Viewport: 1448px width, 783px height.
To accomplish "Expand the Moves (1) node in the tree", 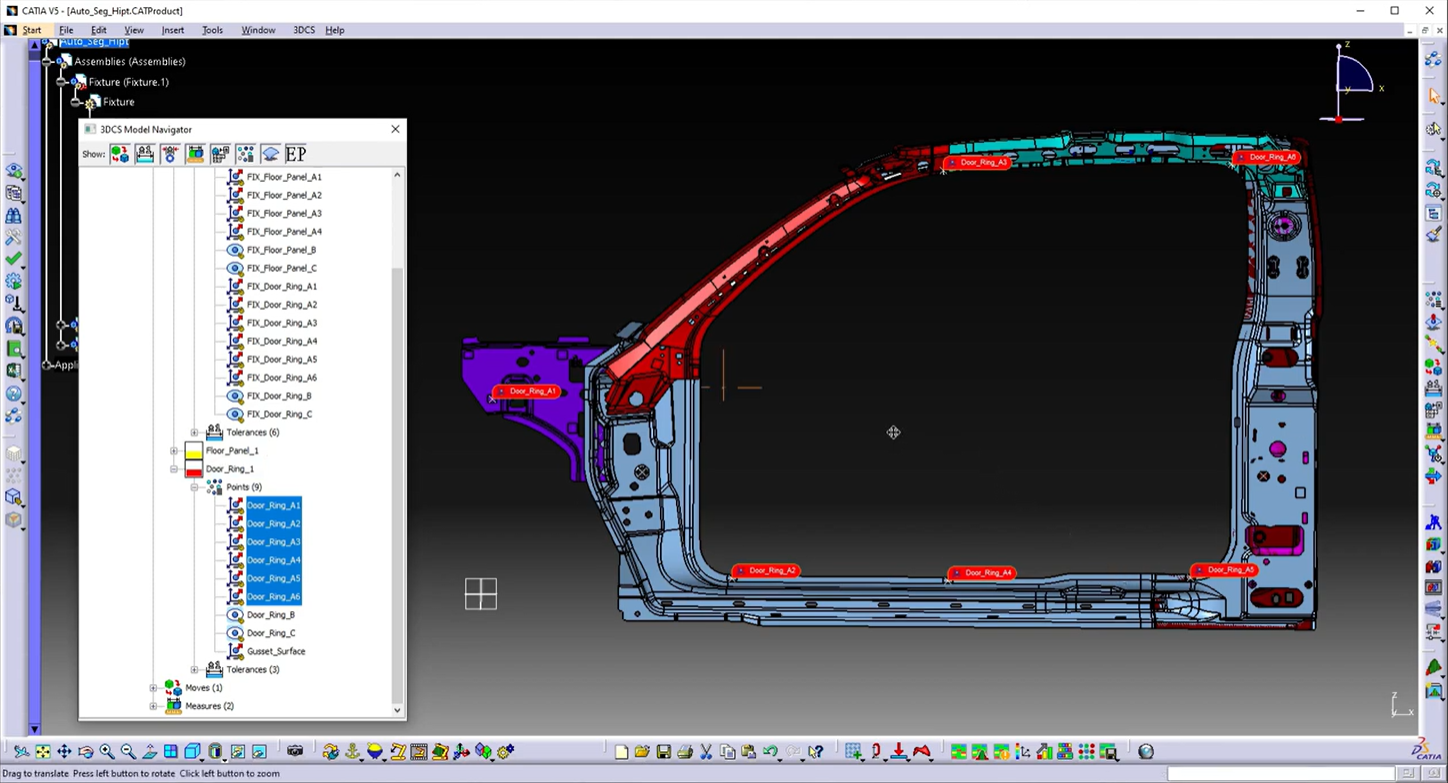I will [x=153, y=688].
